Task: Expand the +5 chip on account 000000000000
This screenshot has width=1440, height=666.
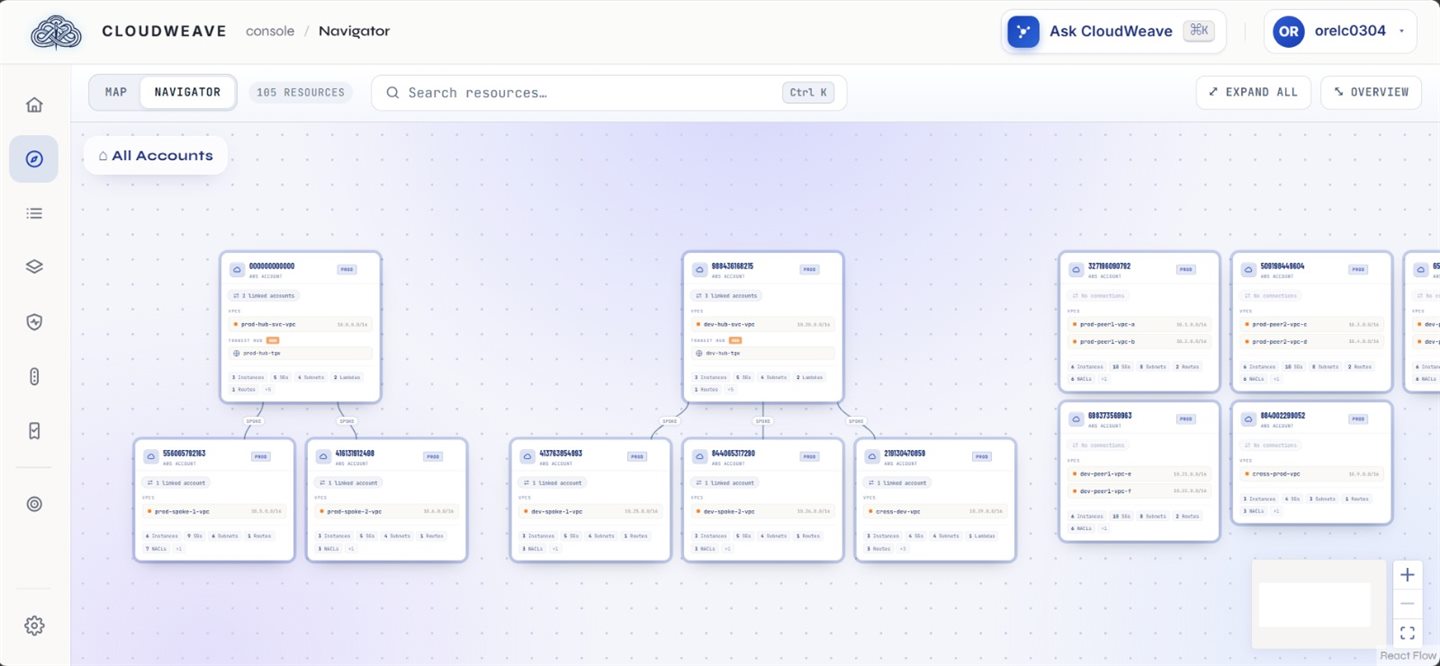Action: (x=268, y=389)
